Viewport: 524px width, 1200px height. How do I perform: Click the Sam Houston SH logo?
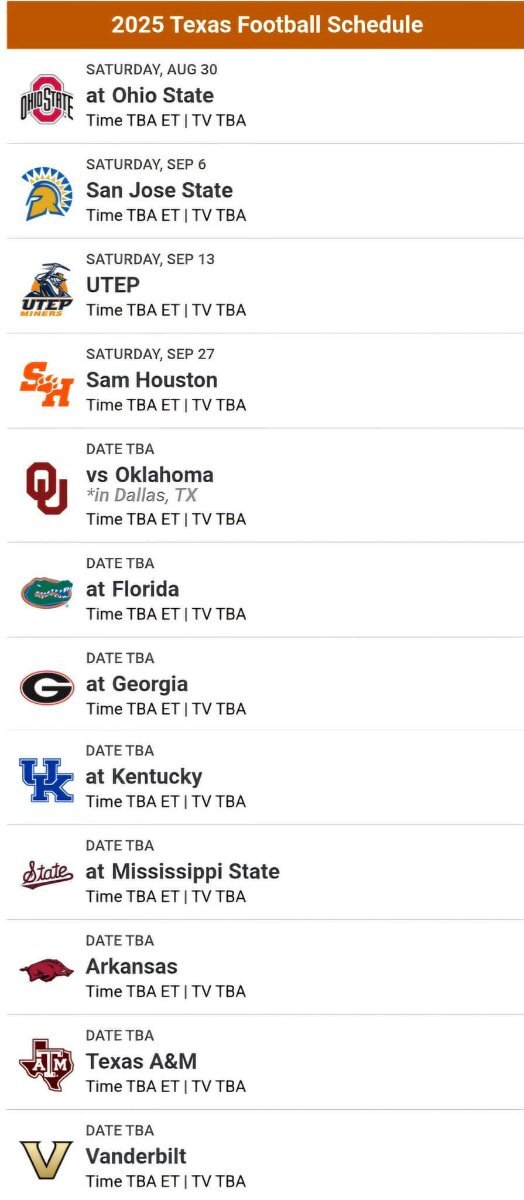[x=47, y=384]
